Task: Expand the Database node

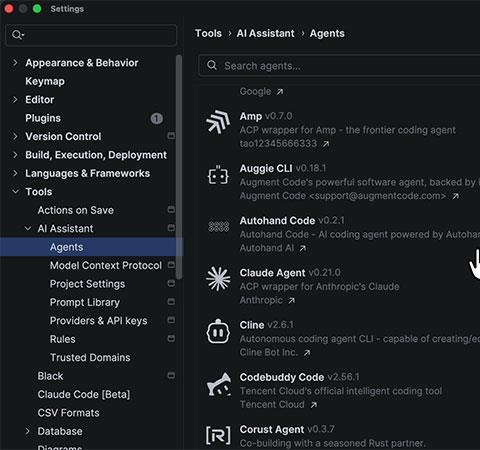Action: click(x=28, y=431)
